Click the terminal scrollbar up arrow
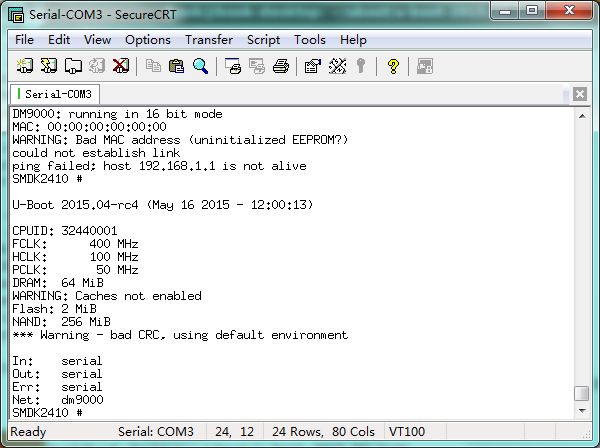Viewport: 600px width, 448px height. (582, 116)
